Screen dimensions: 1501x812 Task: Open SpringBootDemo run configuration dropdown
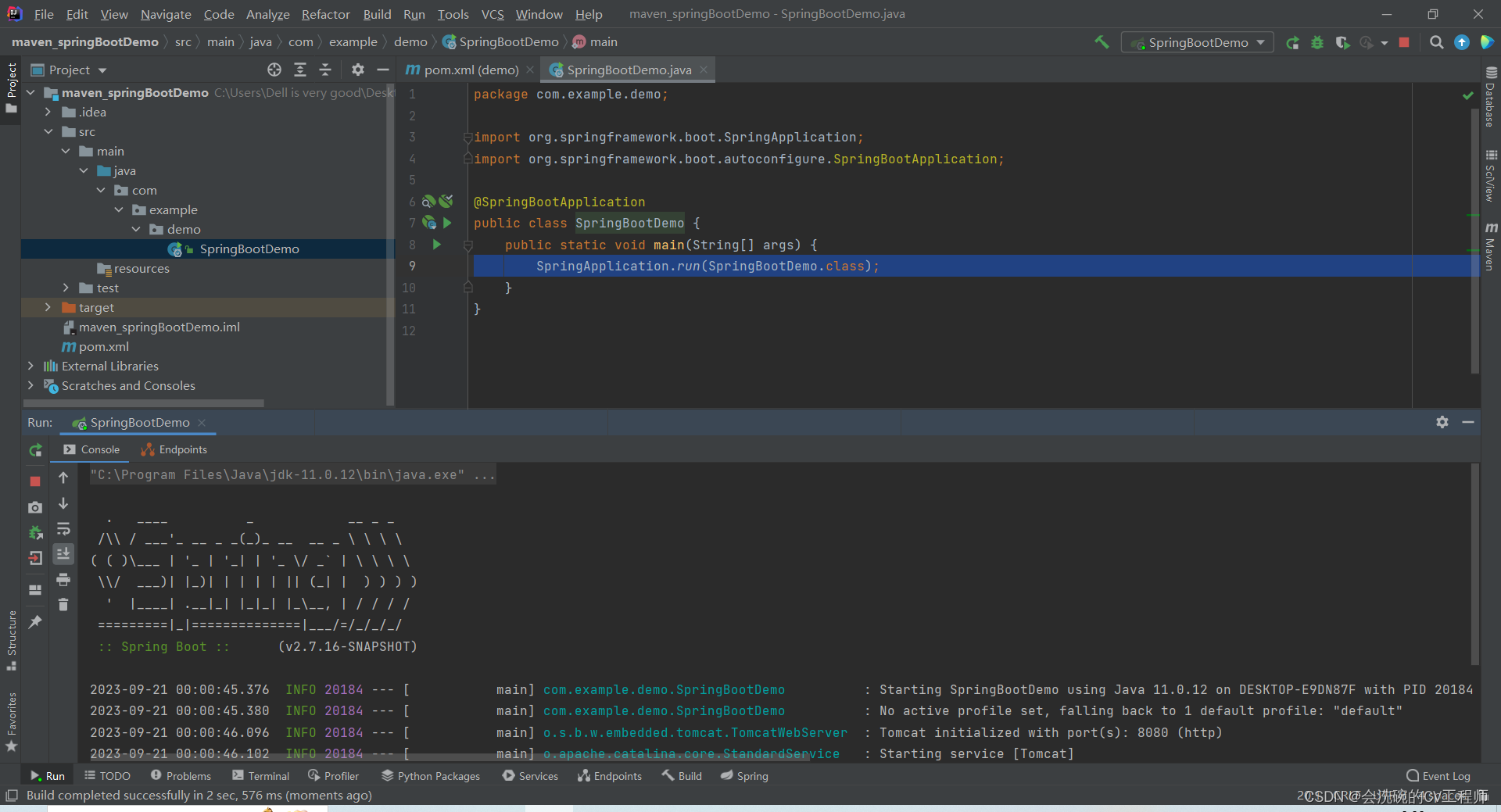1197,42
